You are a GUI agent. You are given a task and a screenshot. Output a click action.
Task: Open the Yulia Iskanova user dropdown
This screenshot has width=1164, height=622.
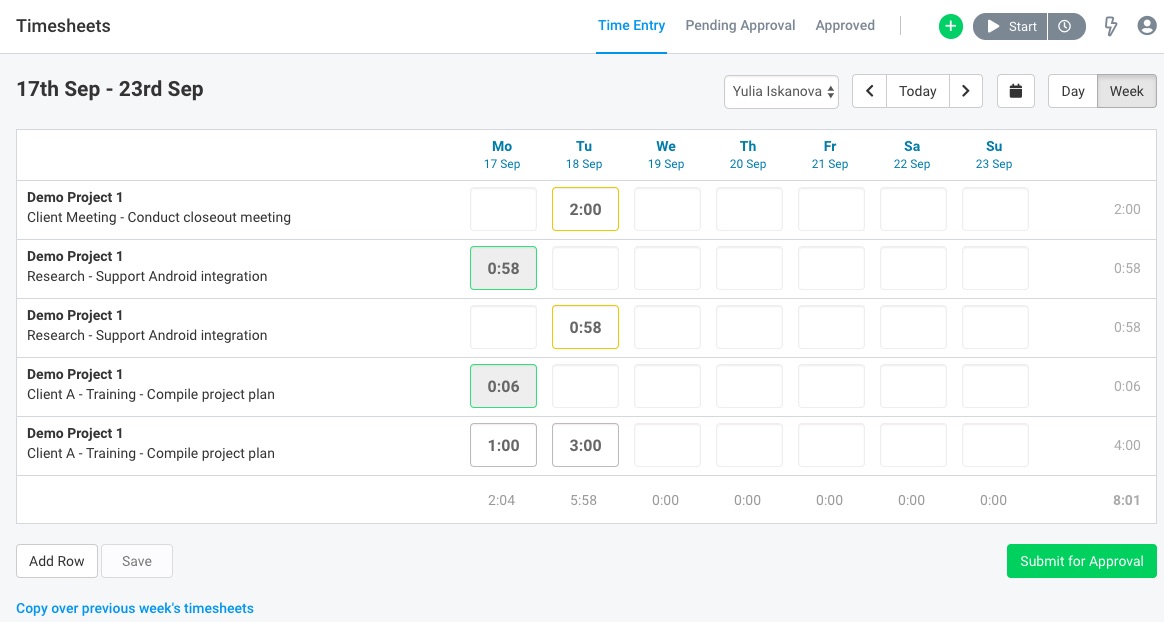[x=782, y=91]
